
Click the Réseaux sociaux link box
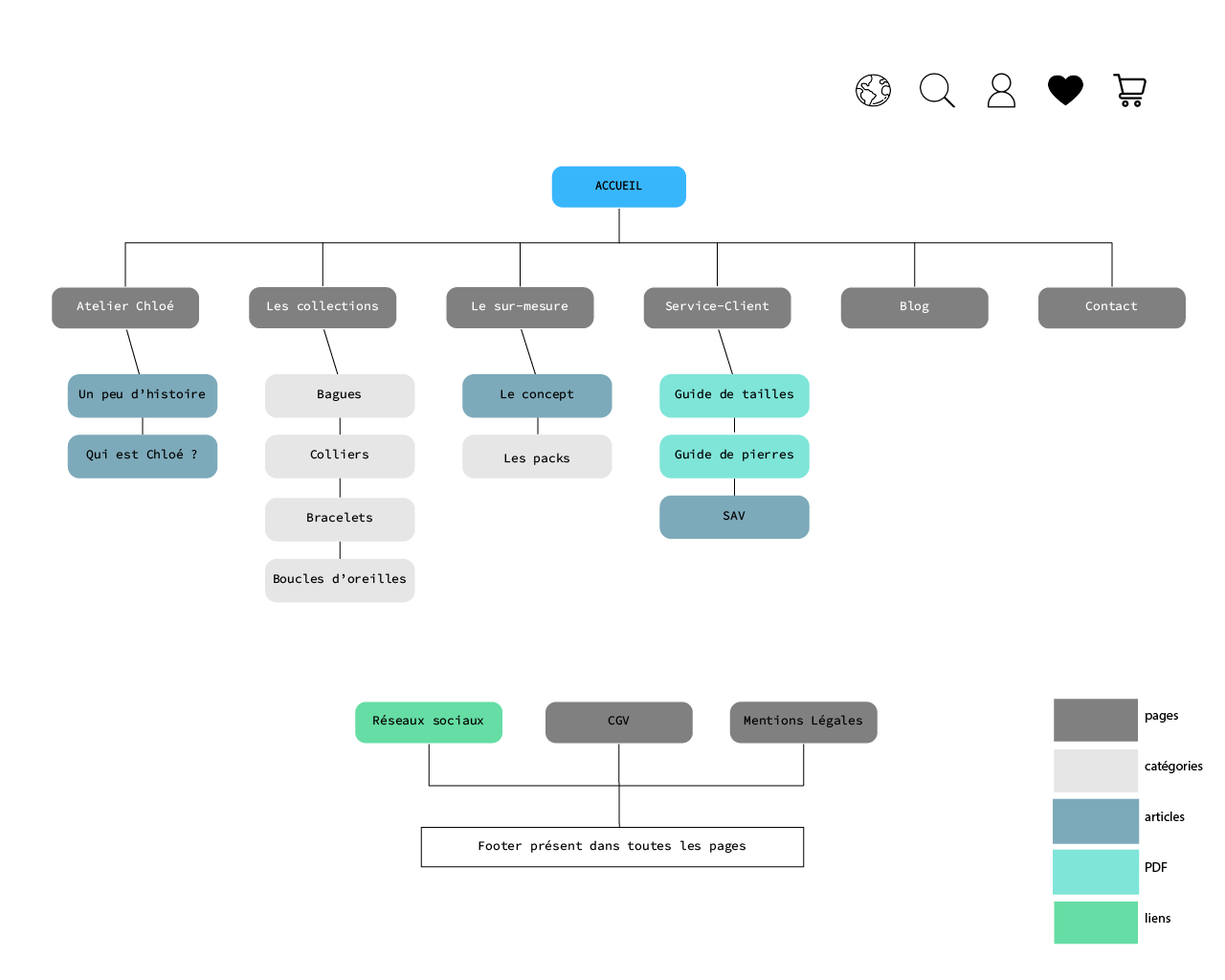coord(429,722)
